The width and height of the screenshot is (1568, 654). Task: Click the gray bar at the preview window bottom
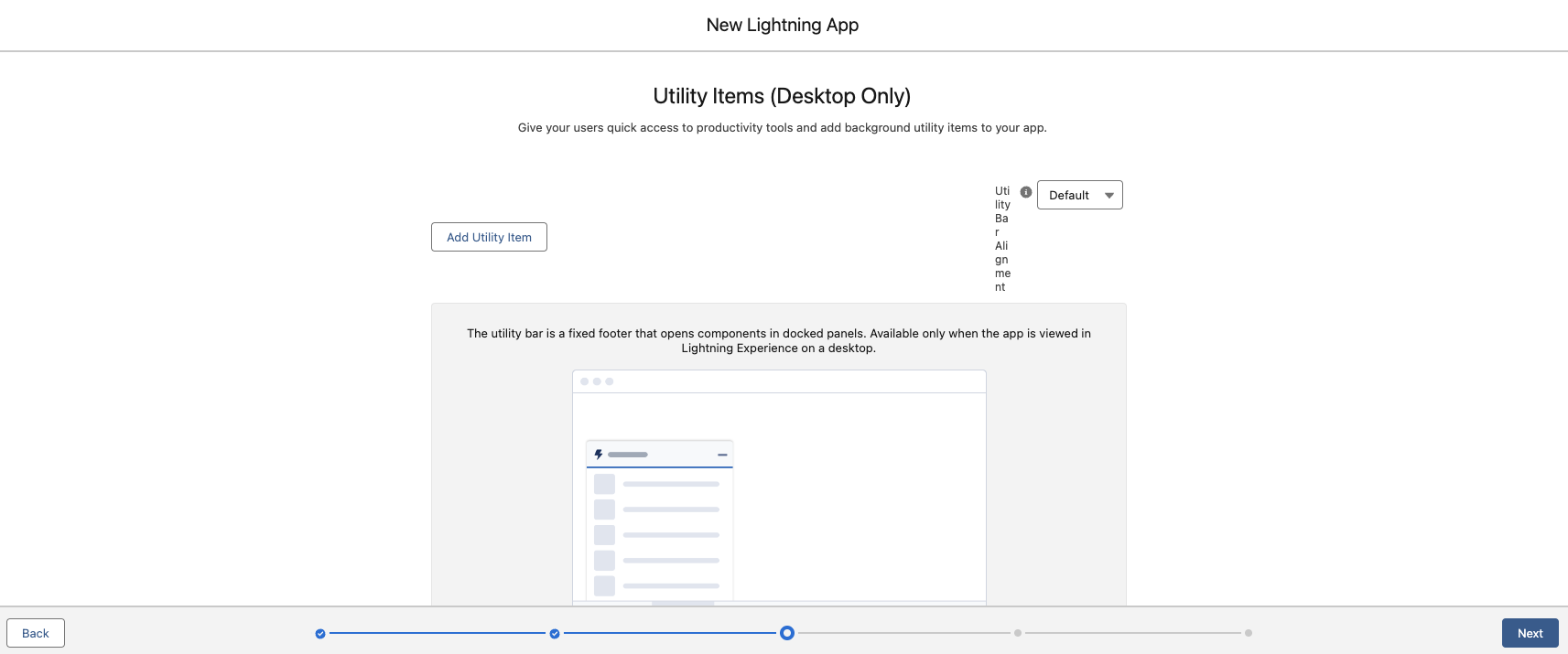click(683, 604)
